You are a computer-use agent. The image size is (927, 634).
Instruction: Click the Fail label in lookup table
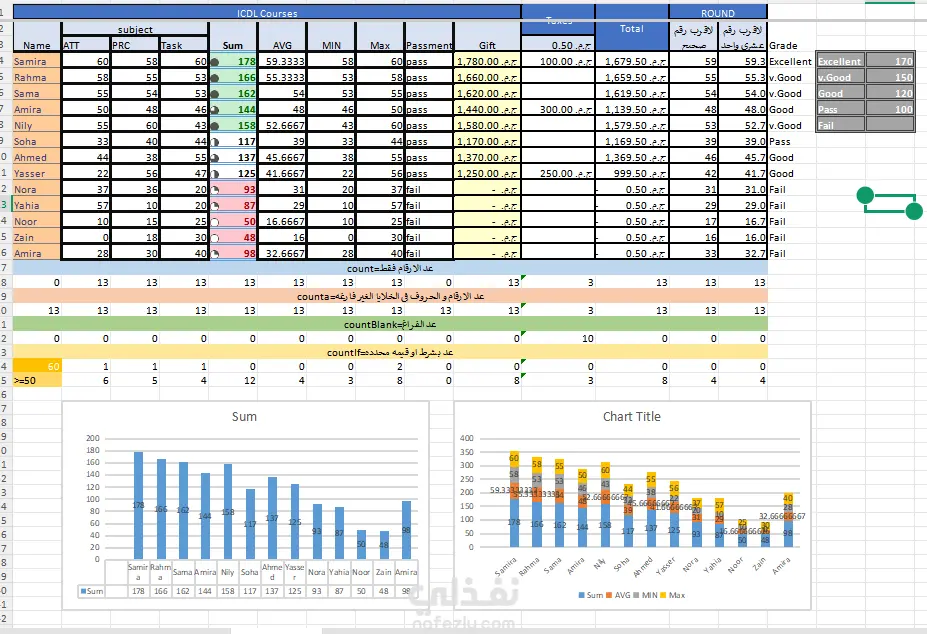coord(840,125)
